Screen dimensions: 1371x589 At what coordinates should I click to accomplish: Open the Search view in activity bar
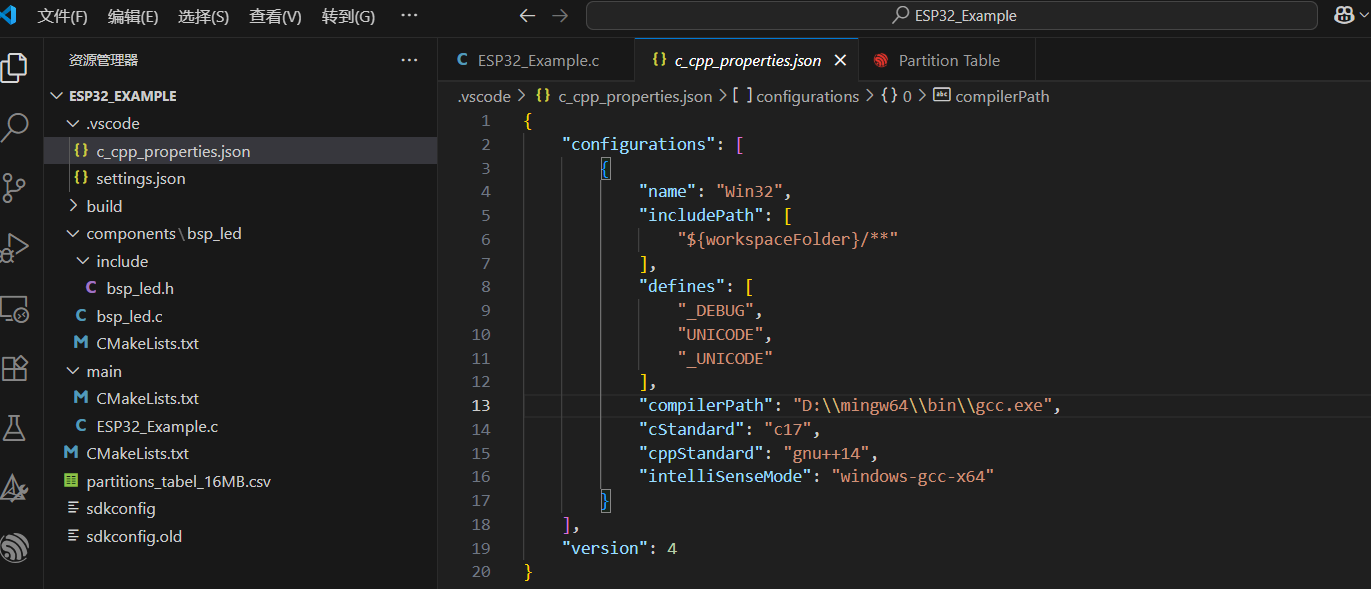click(x=14, y=127)
